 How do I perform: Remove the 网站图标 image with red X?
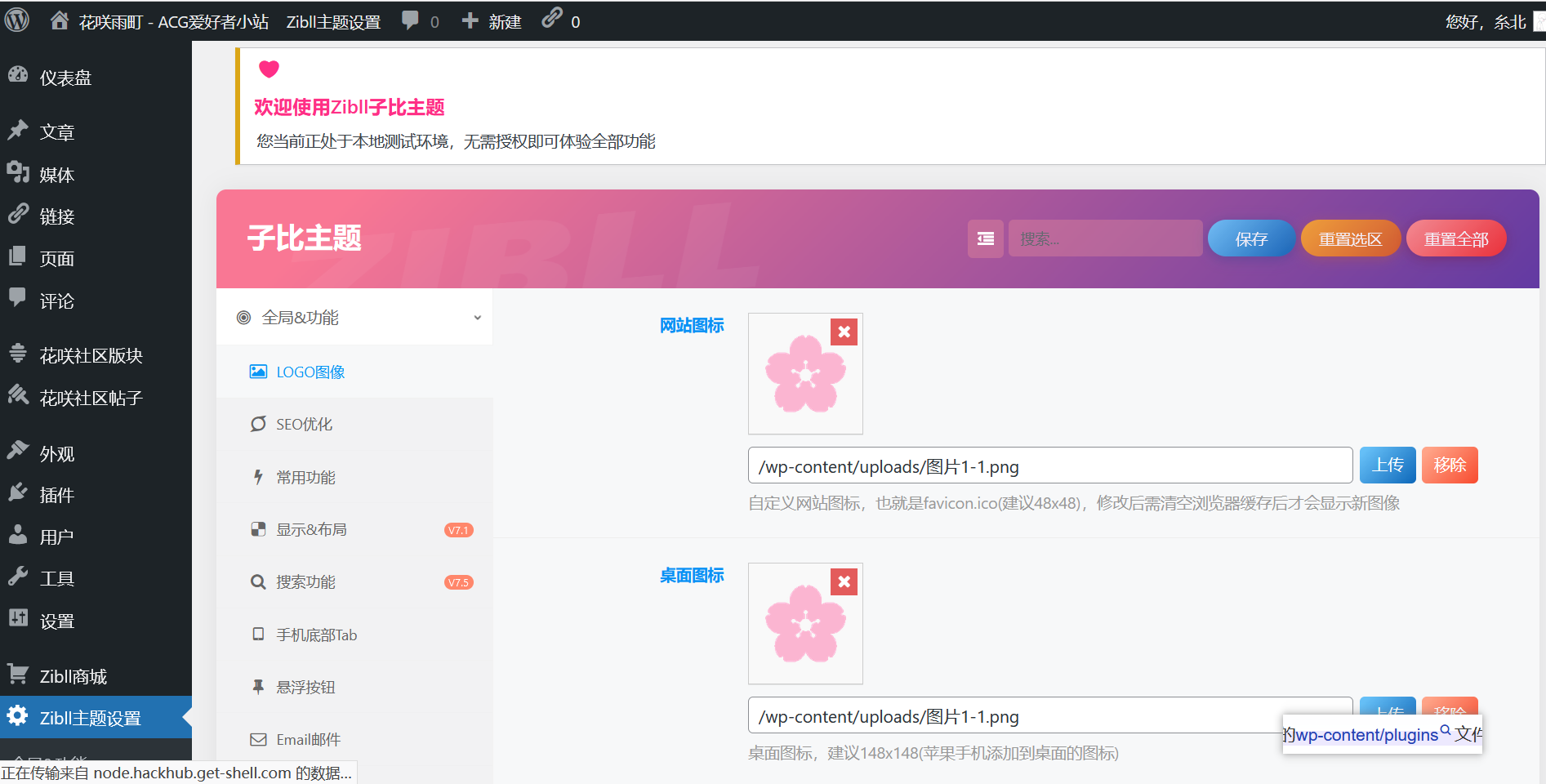tap(844, 332)
